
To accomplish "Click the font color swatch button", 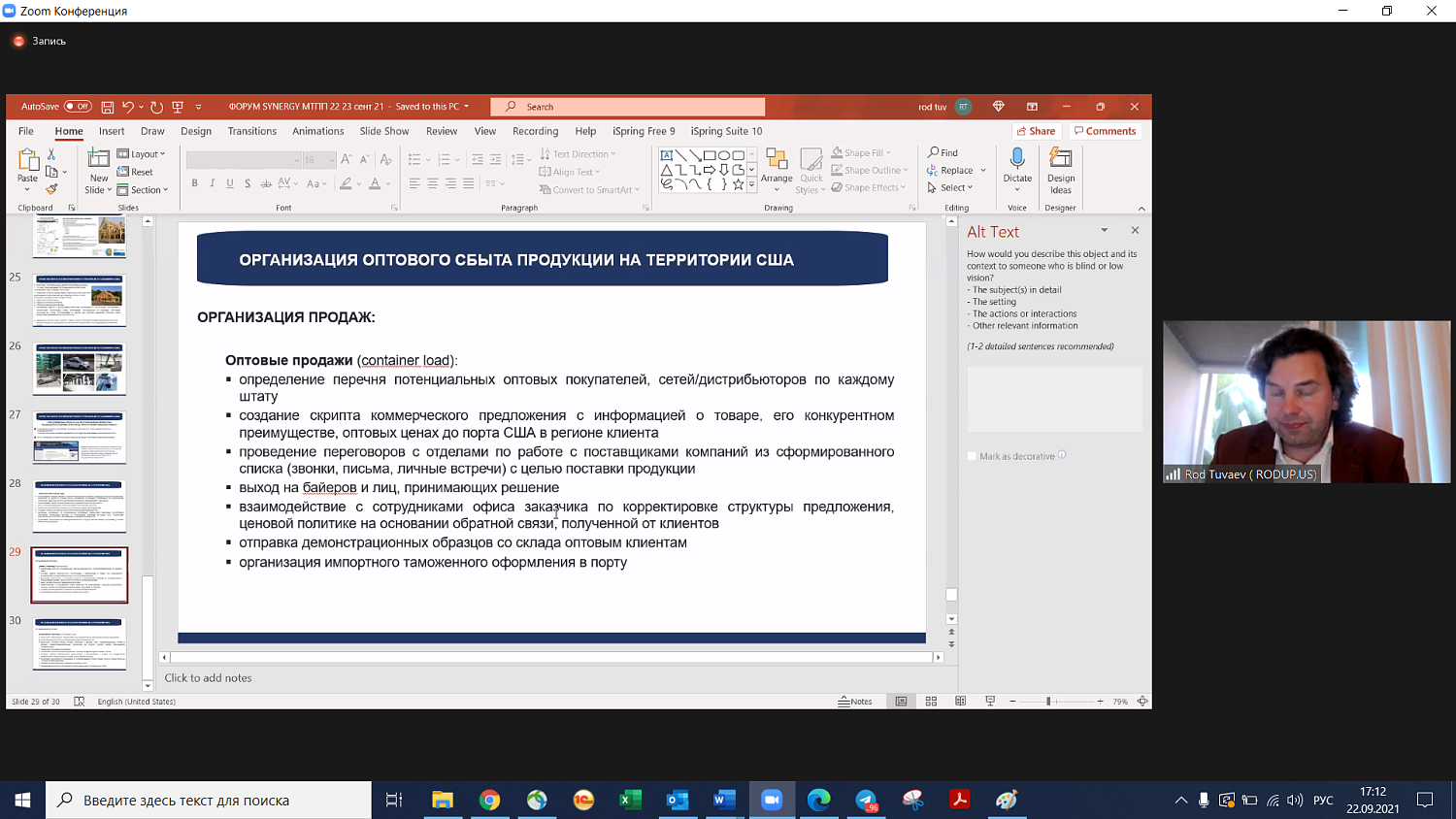I will pyautogui.click(x=375, y=183).
